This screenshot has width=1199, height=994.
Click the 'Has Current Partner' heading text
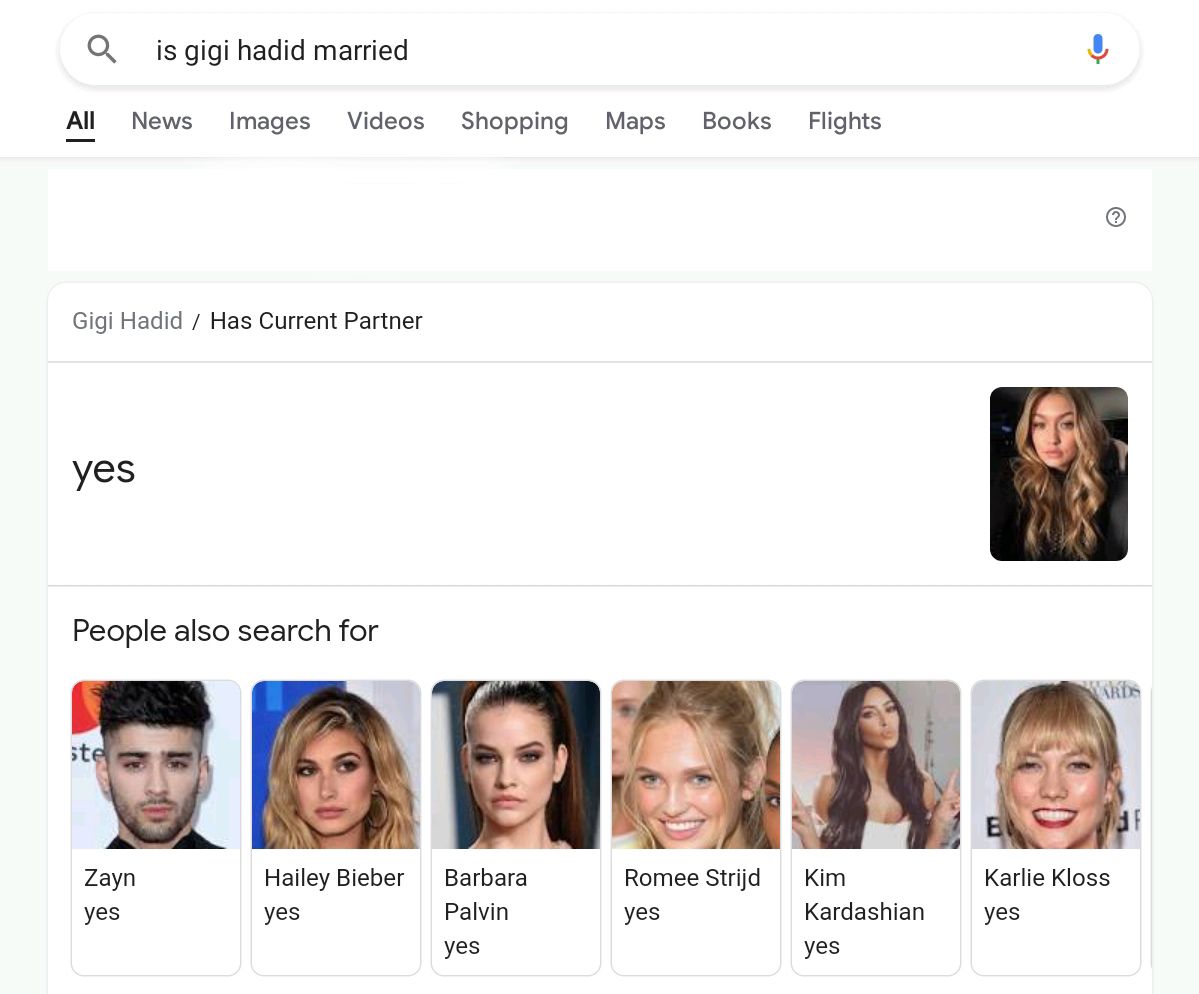316,320
